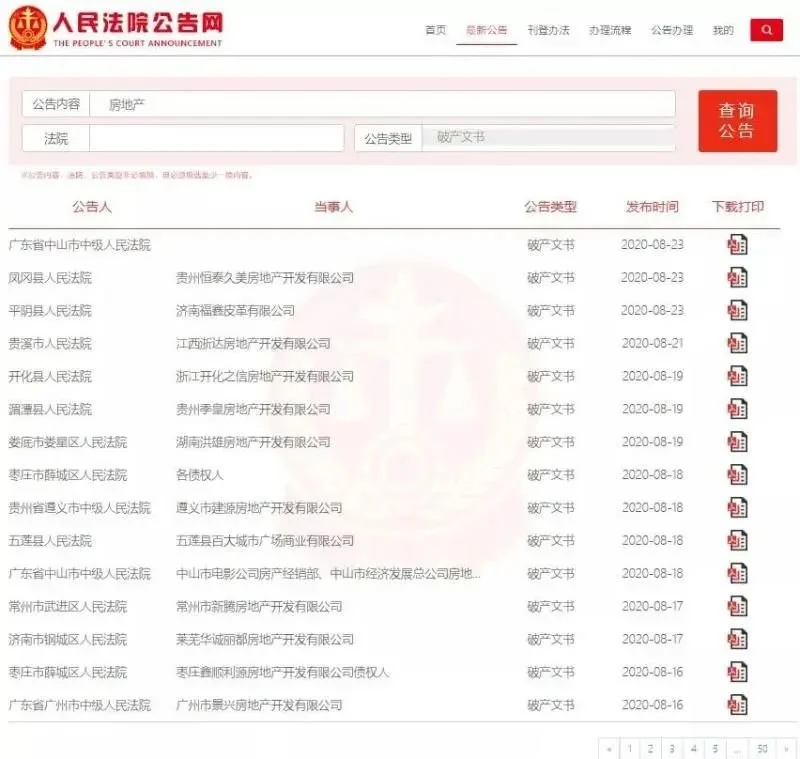Open the 公告类型 dropdown showing 破产文书
The width and height of the screenshot is (800, 759).
click(548, 138)
